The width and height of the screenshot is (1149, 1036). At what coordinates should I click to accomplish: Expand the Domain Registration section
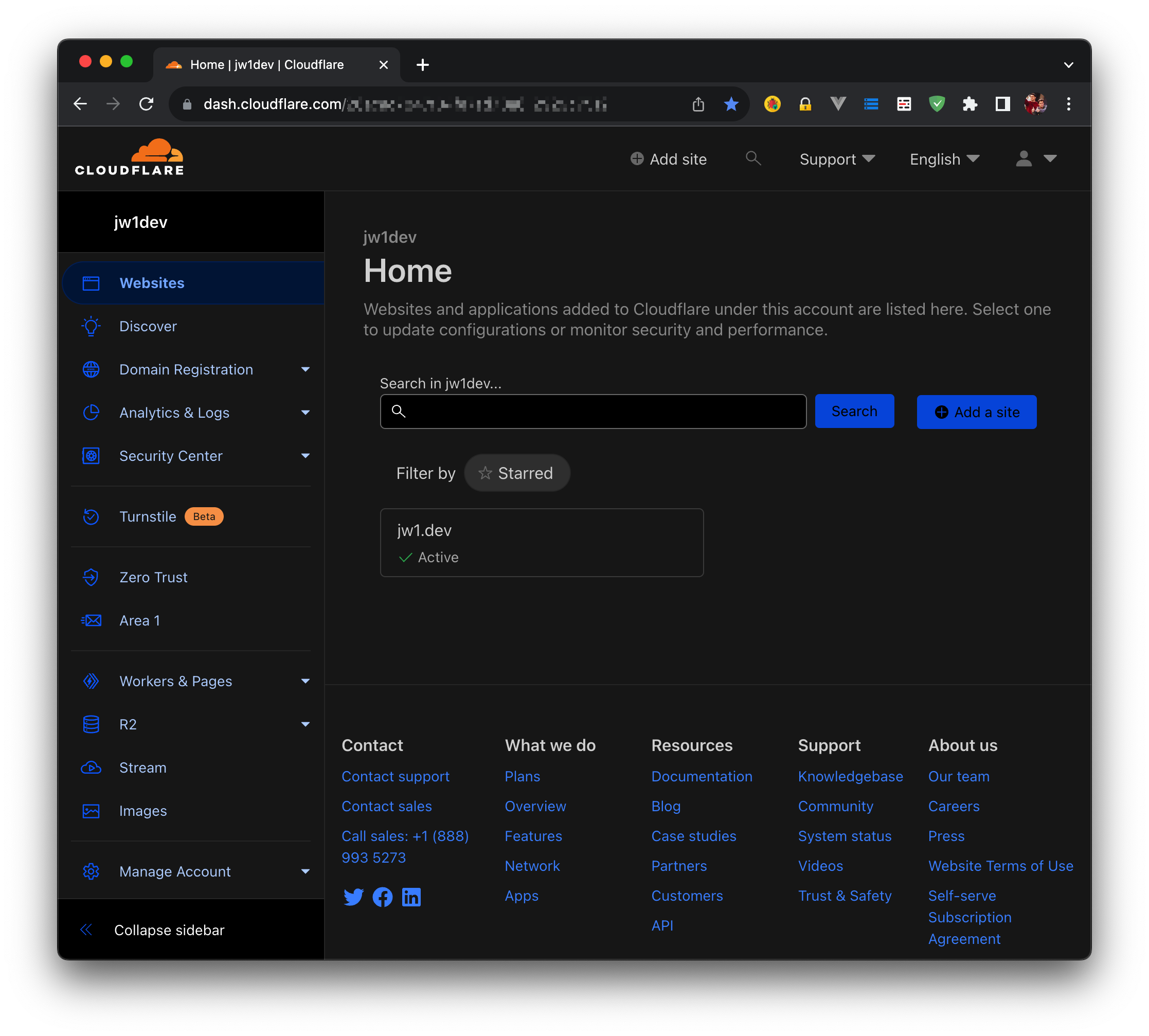coord(305,369)
